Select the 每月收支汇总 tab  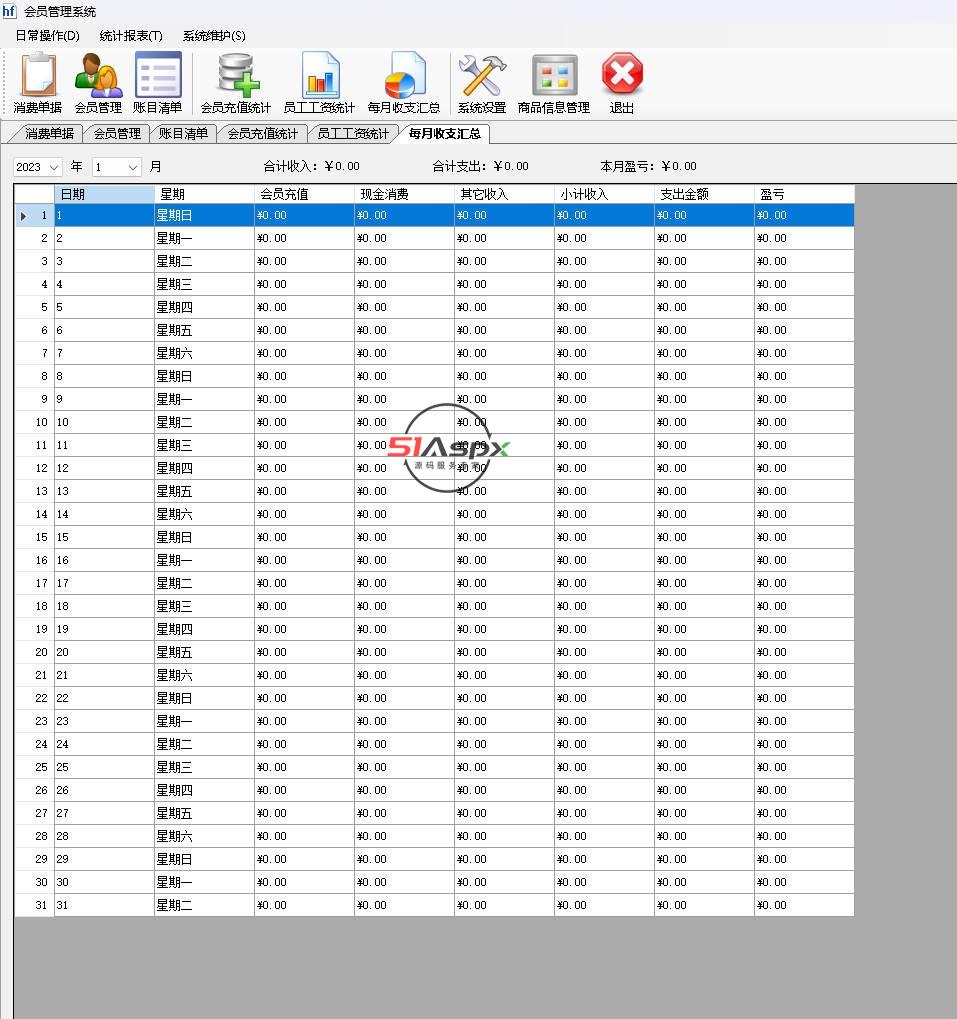click(444, 134)
